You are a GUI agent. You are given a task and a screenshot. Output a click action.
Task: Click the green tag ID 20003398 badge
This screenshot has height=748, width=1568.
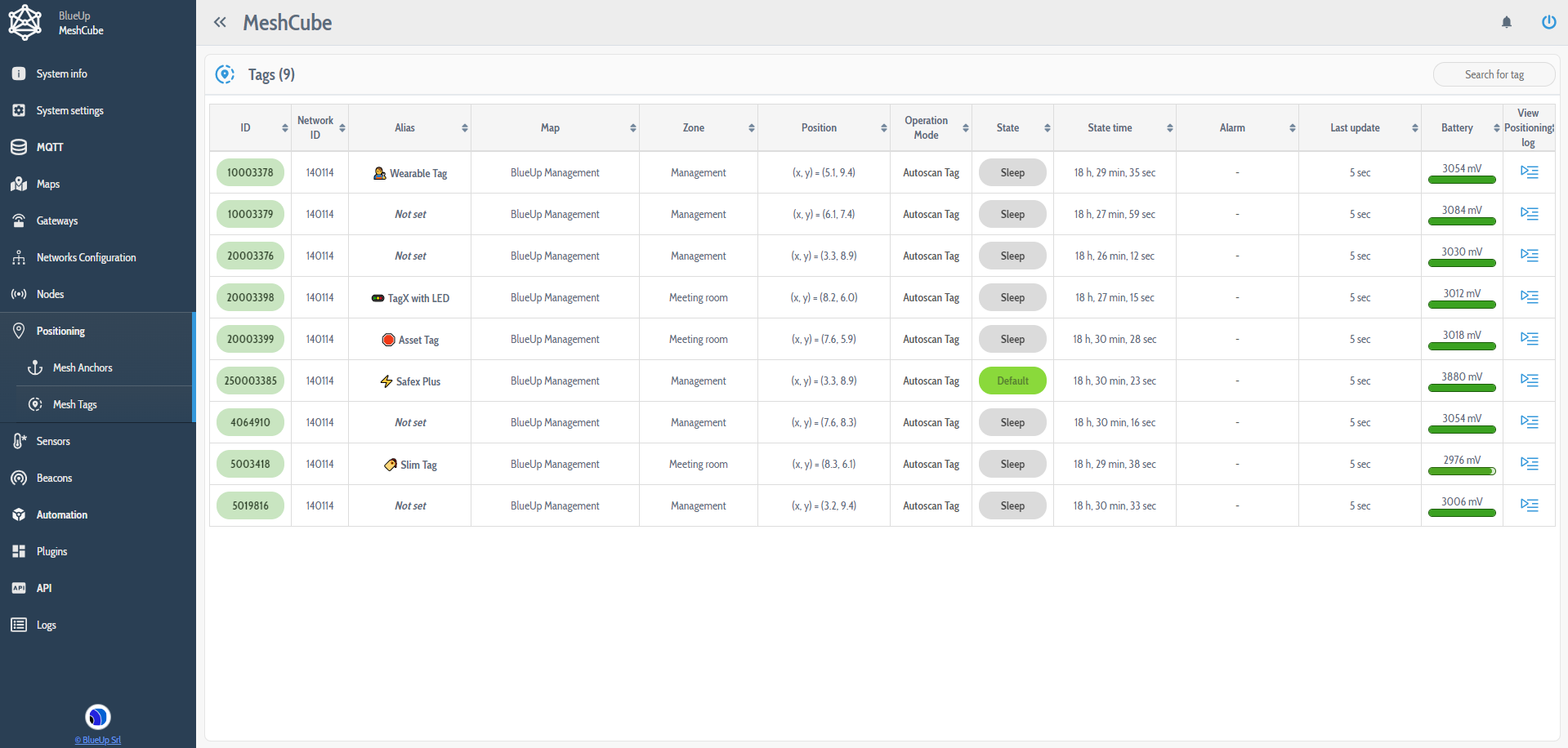(x=250, y=297)
